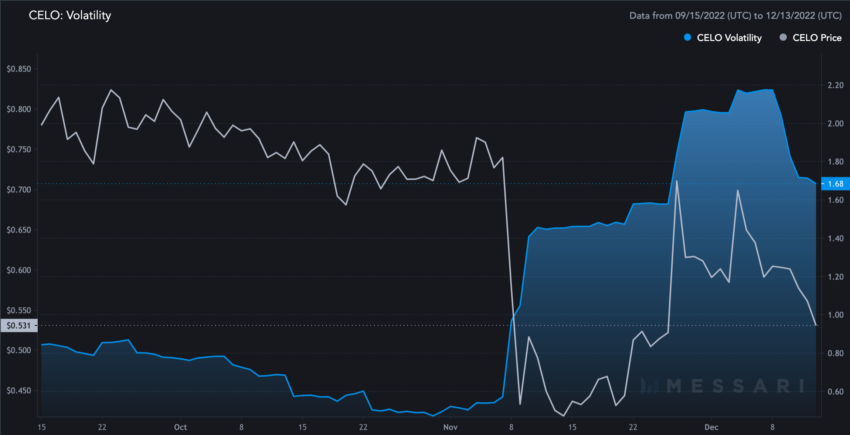Click the 1.00 volatility axis label
The image size is (850, 435).
[834, 315]
